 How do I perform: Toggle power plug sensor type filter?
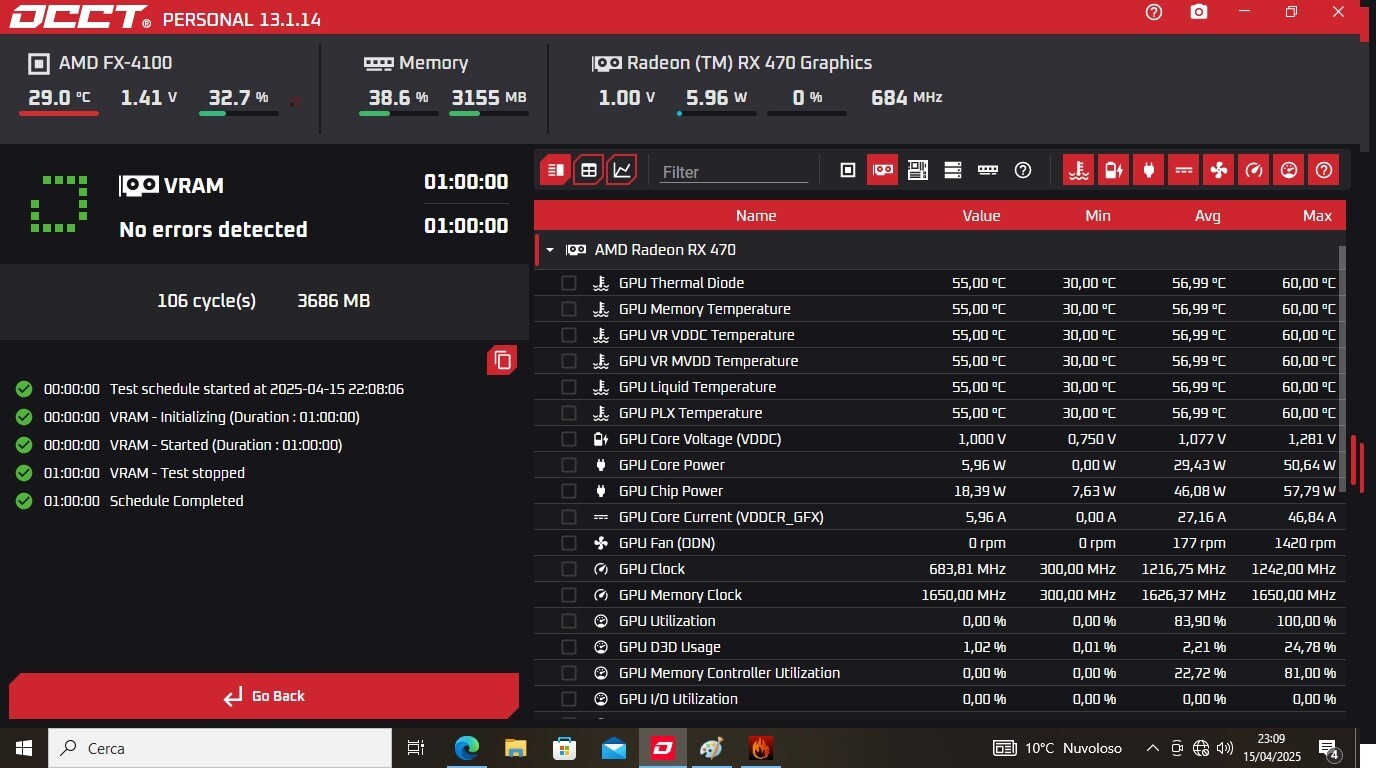click(x=1148, y=170)
